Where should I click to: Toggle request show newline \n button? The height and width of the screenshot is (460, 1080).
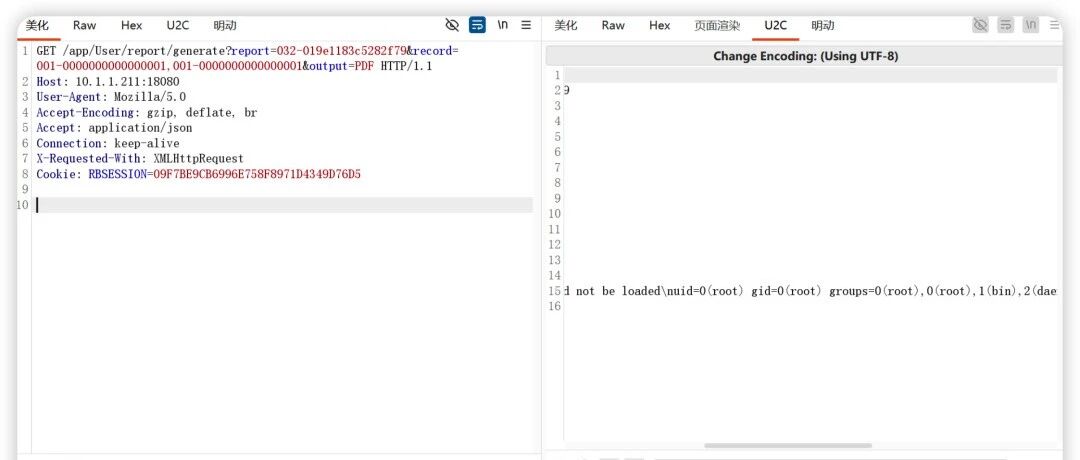click(x=503, y=25)
